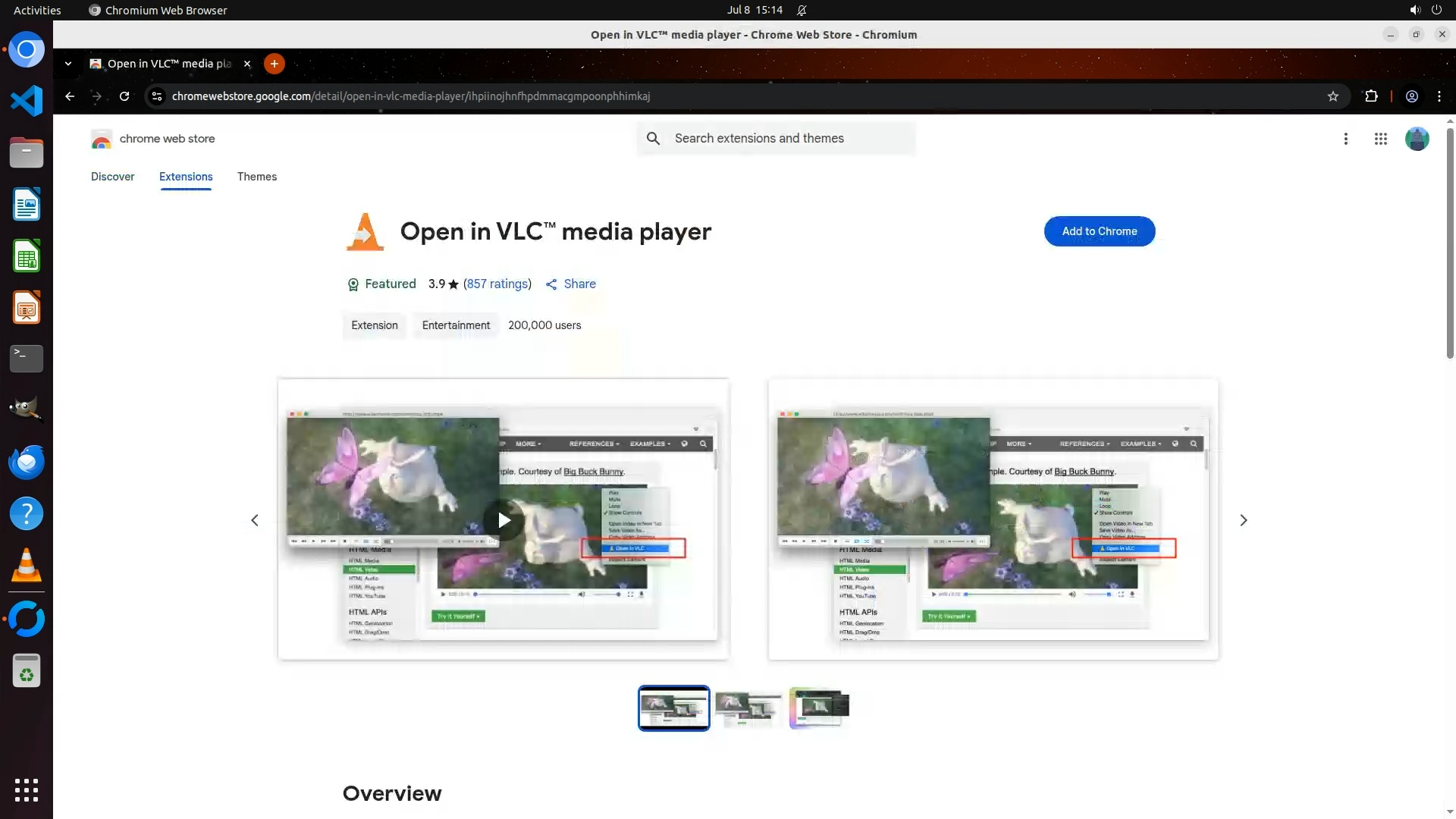Viewport: 1456px width, 819px height.
Task: Play the preview video
Action: pos(504,520)
